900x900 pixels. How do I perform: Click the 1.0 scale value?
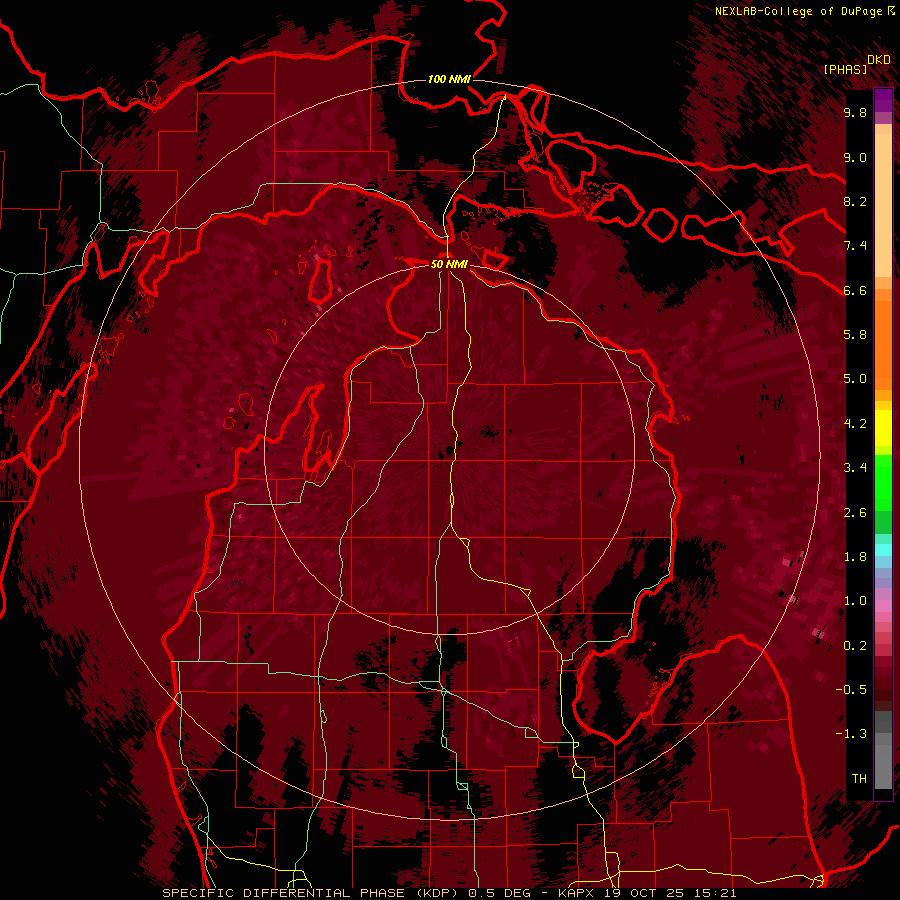(855, 601)
